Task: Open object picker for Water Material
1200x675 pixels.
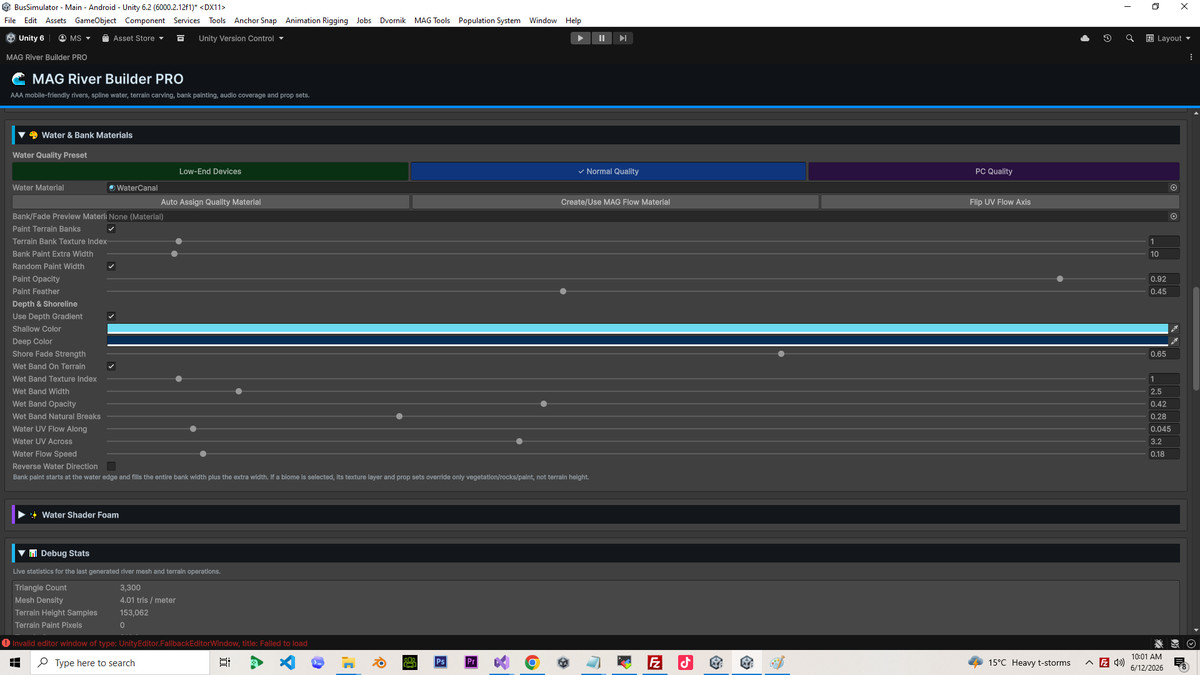Action: tap(1173, 187)
